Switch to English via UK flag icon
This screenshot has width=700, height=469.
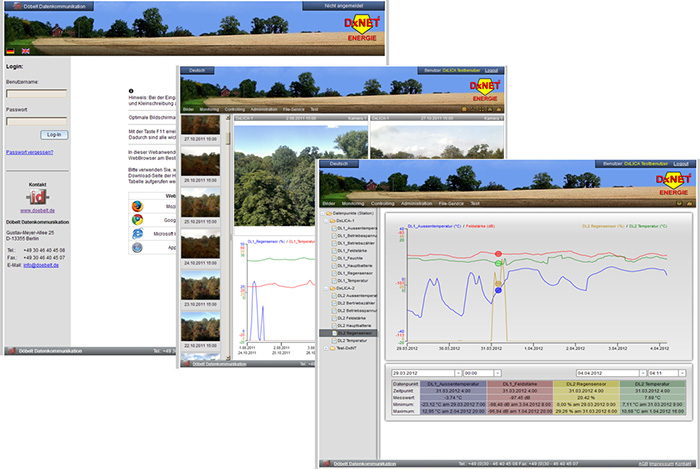tap(25, 51)
